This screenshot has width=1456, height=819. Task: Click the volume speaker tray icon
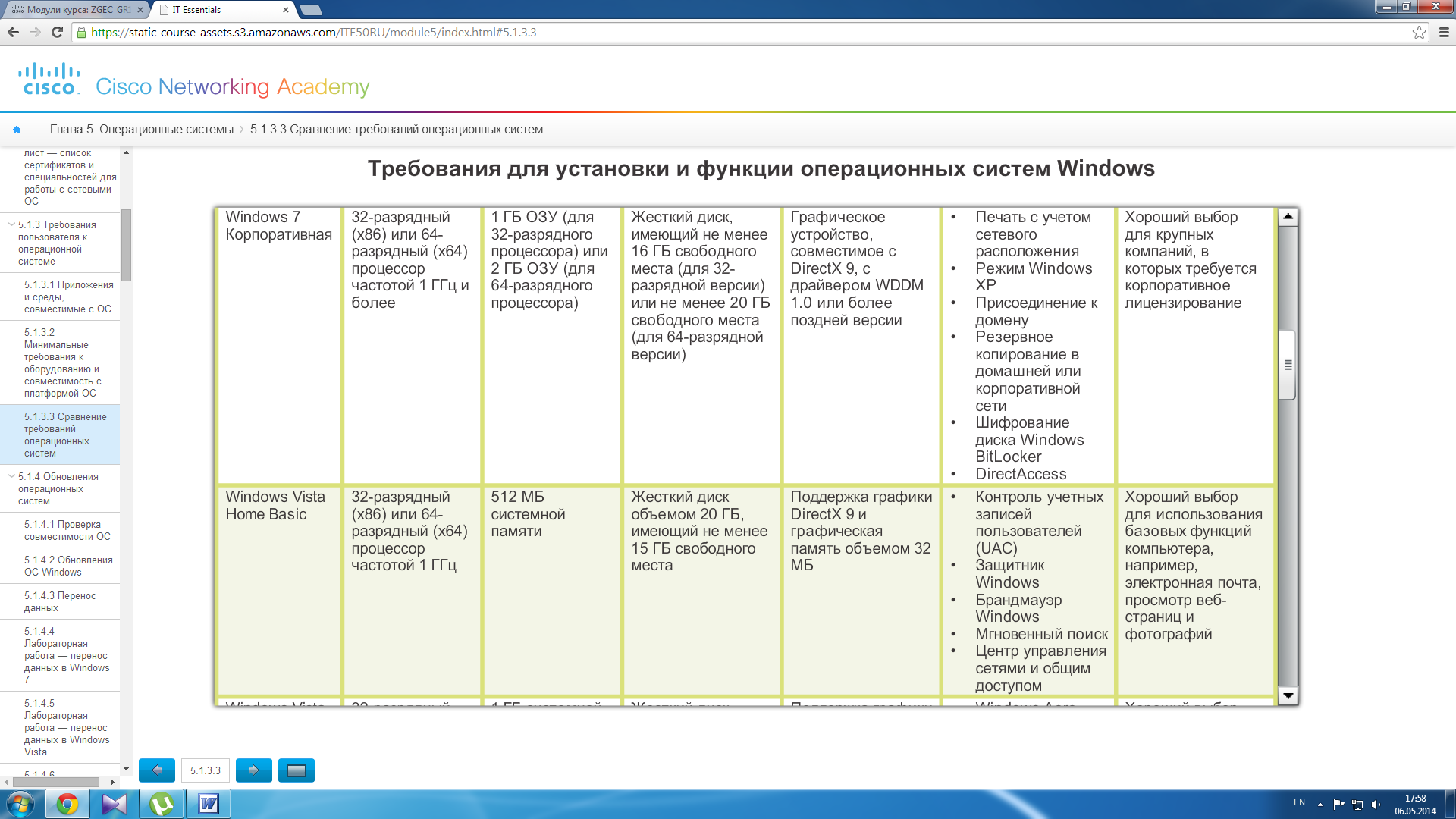click(1376, 804)
